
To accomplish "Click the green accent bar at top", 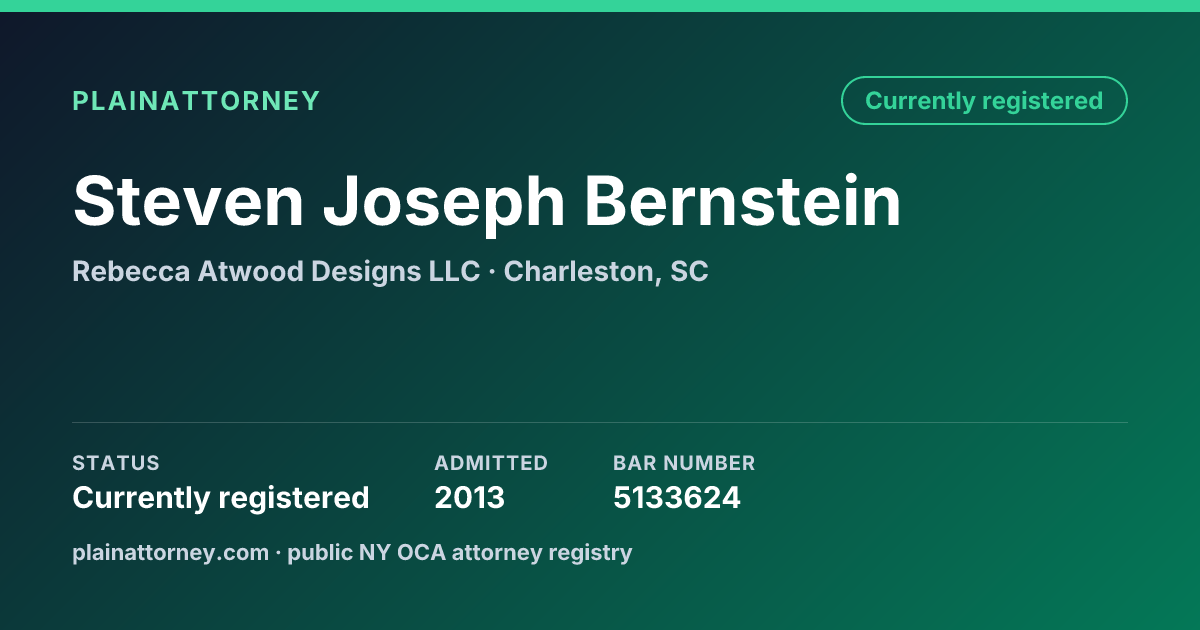I will click(x=600, y=6).
